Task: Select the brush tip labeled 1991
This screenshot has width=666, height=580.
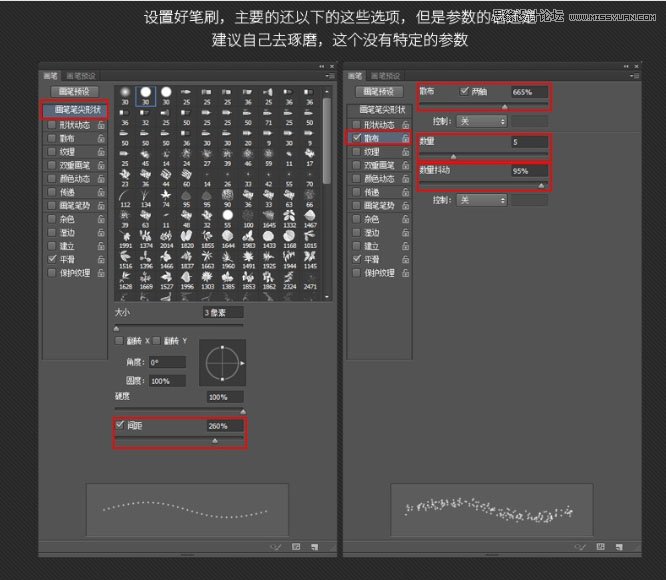Action: point(125,239)
